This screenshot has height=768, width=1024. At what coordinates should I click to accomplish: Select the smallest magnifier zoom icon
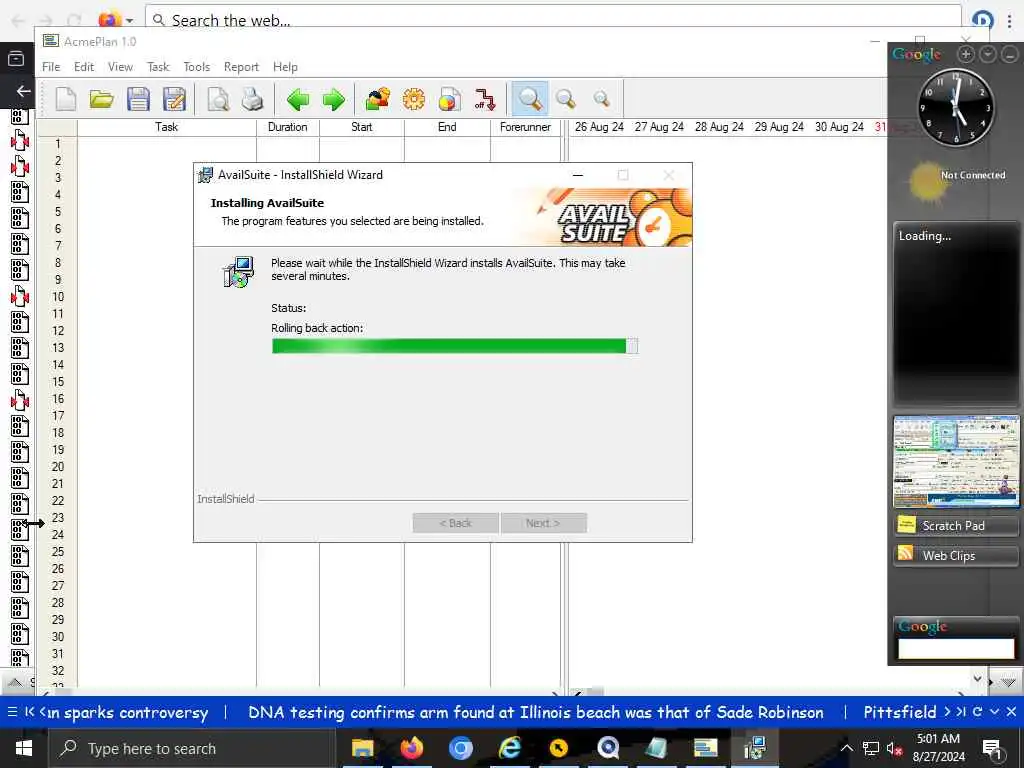coord(601,99)
